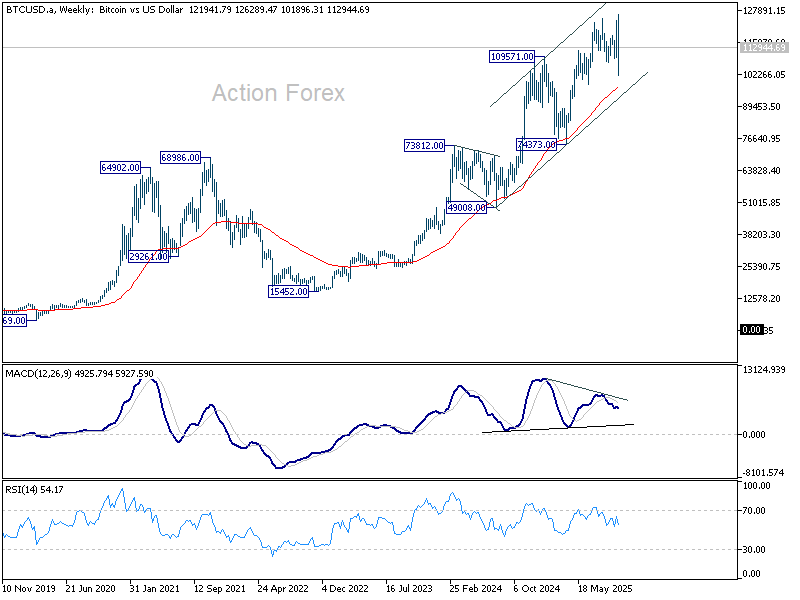
Task: Select the RSI 30.00 level label
Action: [x=754, y=549]
